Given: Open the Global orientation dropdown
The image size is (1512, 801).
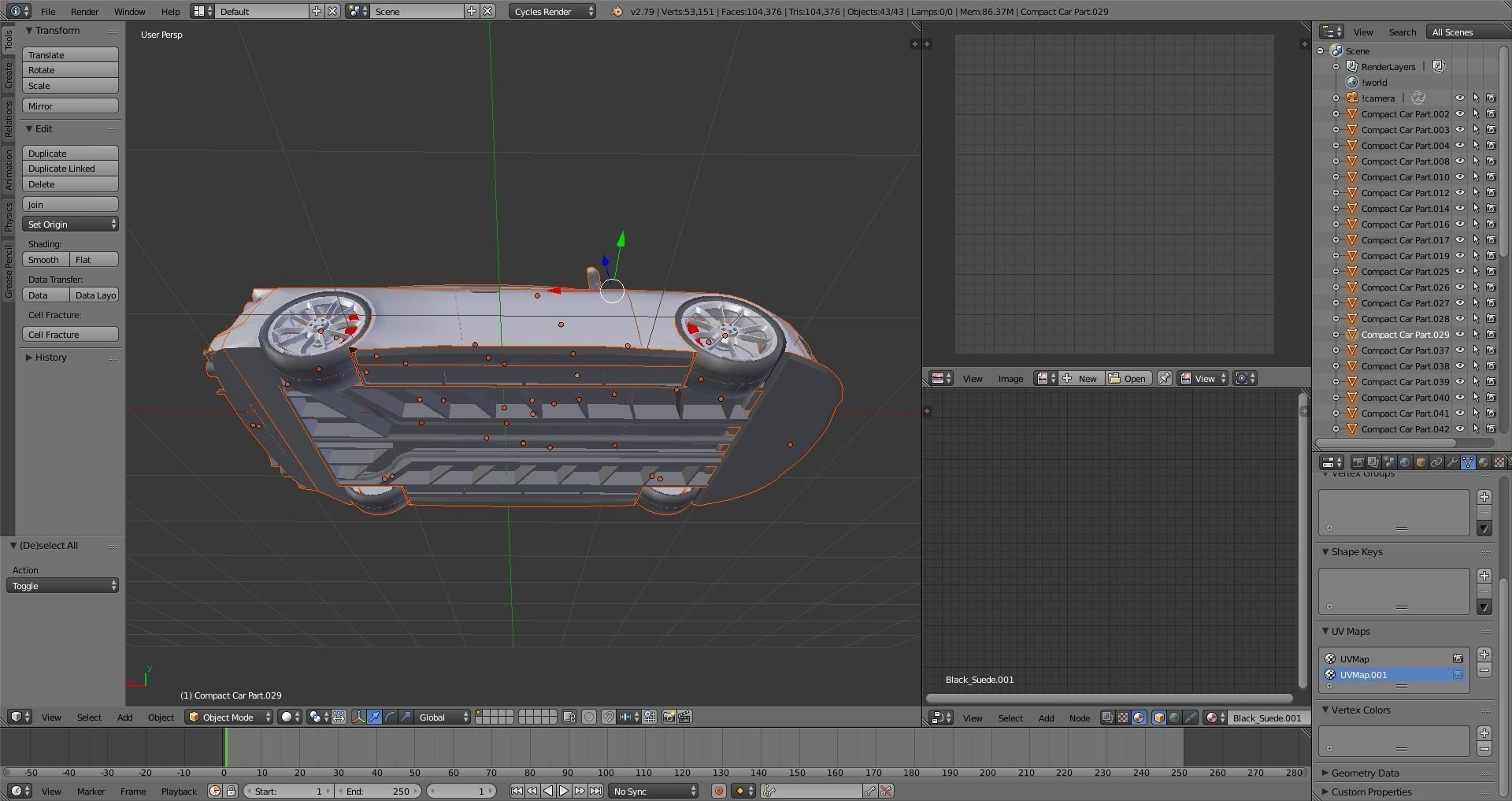Looking at the screenshot, I should coord(443,717).
